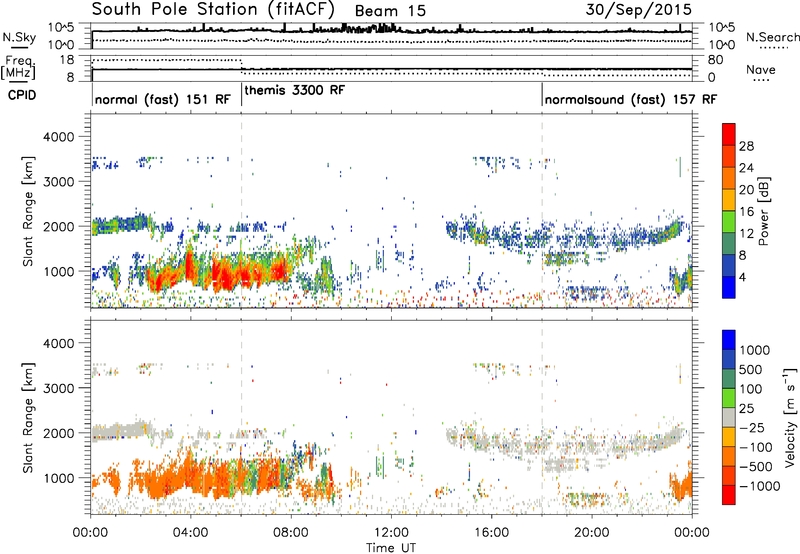Pick the light green segment of power colorbar
The height and width of the screenshot is (554, 800).
click(x=729, y=222)
